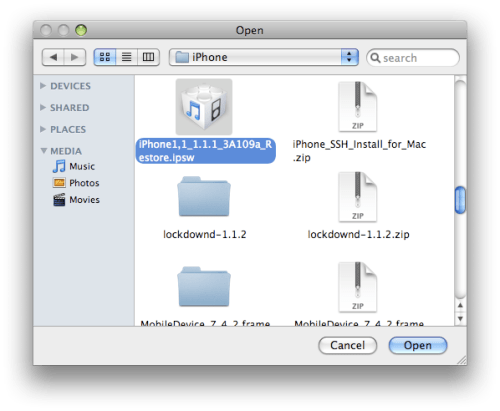Select the lockdownd-1.1.2.zip archive icon
500x411 pixels.
point(358,197)
